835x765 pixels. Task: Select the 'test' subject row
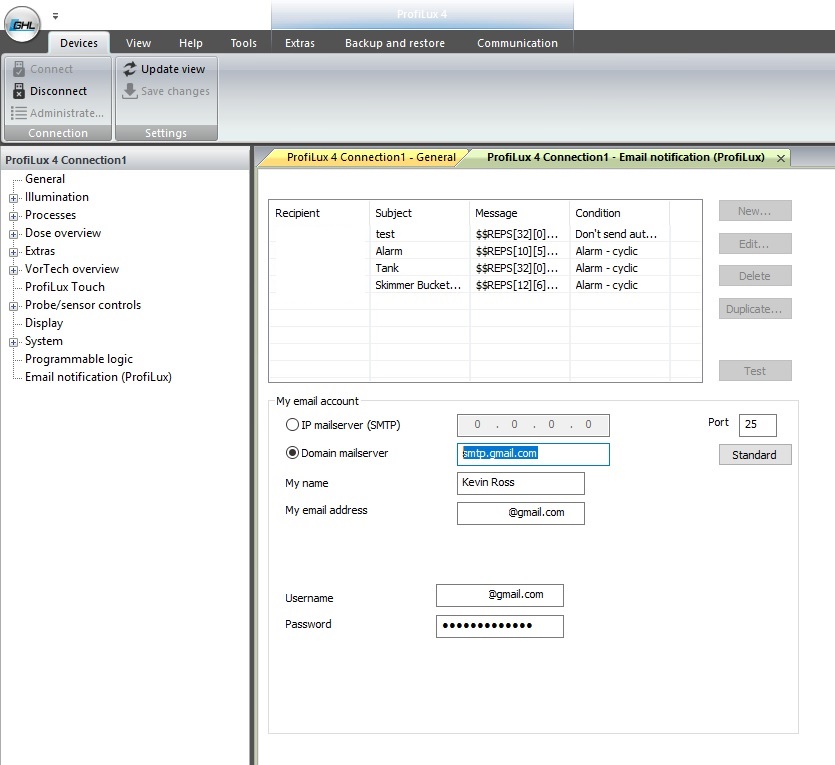coord(385,234)
